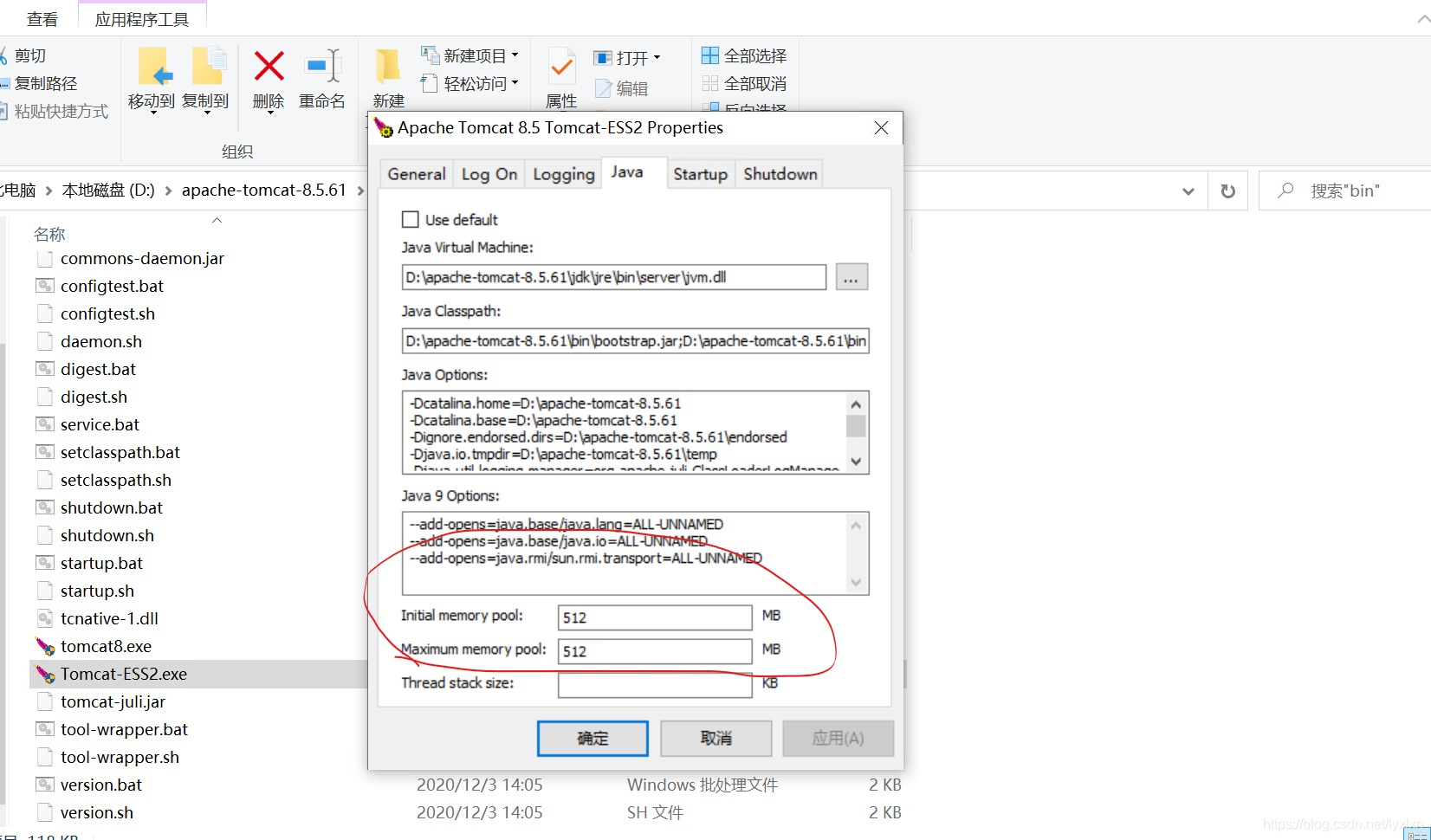The image size is (1431, 840).
Task: Switch to the Log On tab
Action: [x=489, y=174]
